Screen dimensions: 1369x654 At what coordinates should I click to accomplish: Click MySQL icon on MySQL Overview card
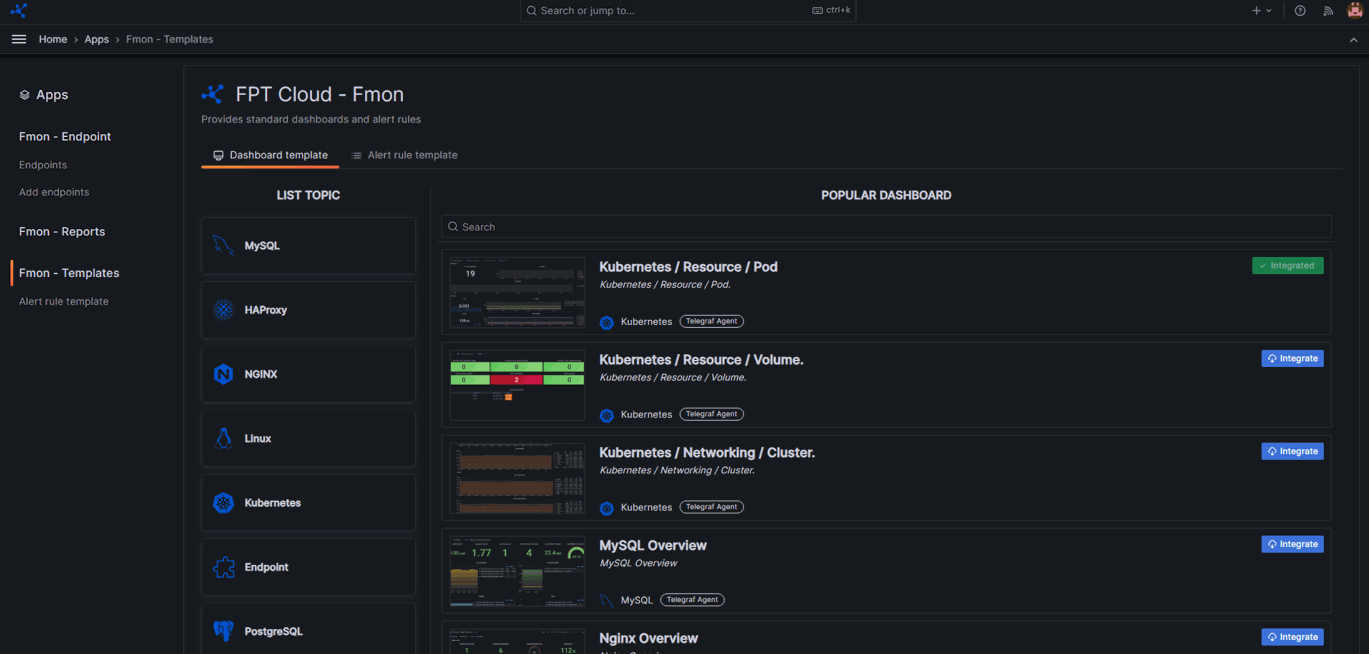click(606, 601)
